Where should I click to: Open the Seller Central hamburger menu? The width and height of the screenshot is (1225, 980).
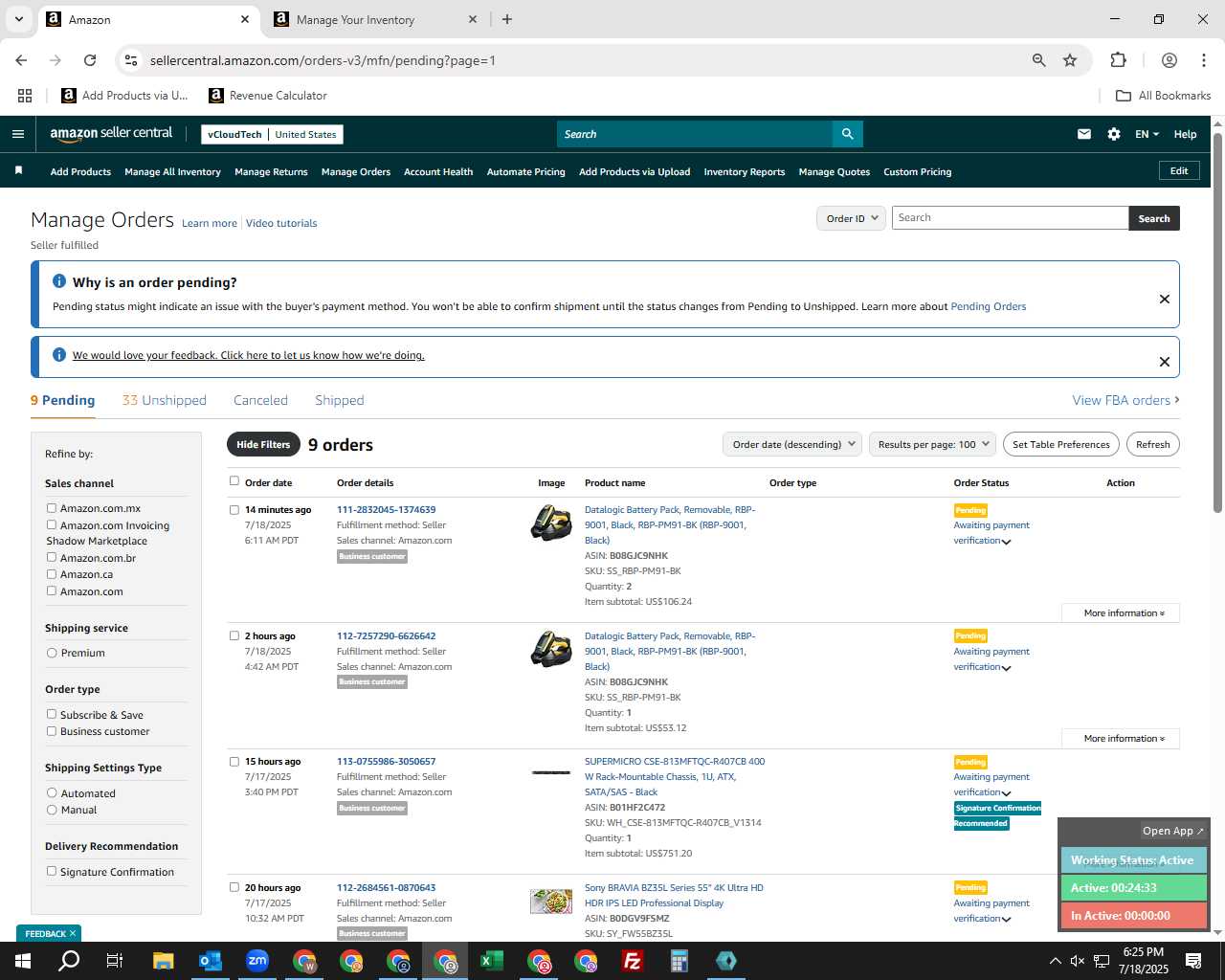(17, 134)
